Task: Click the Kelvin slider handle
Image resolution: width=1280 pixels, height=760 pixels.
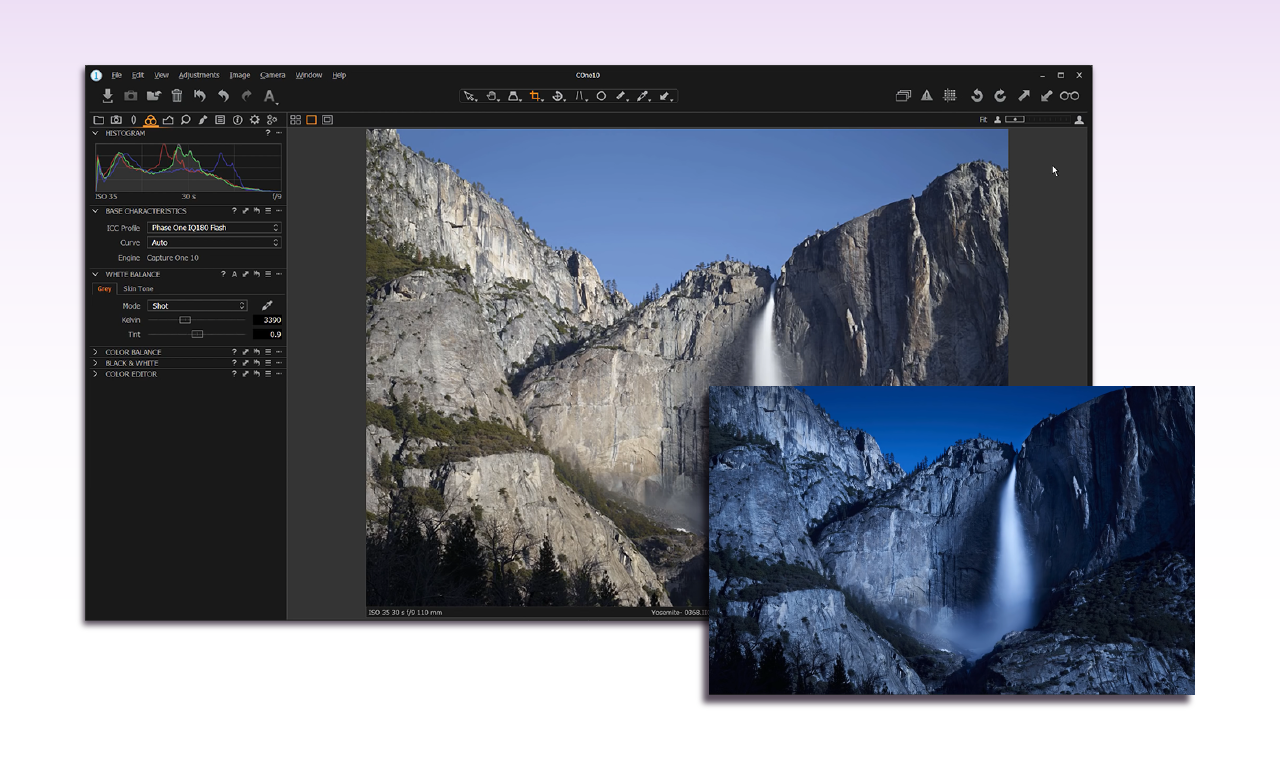Action: point(185,320)
